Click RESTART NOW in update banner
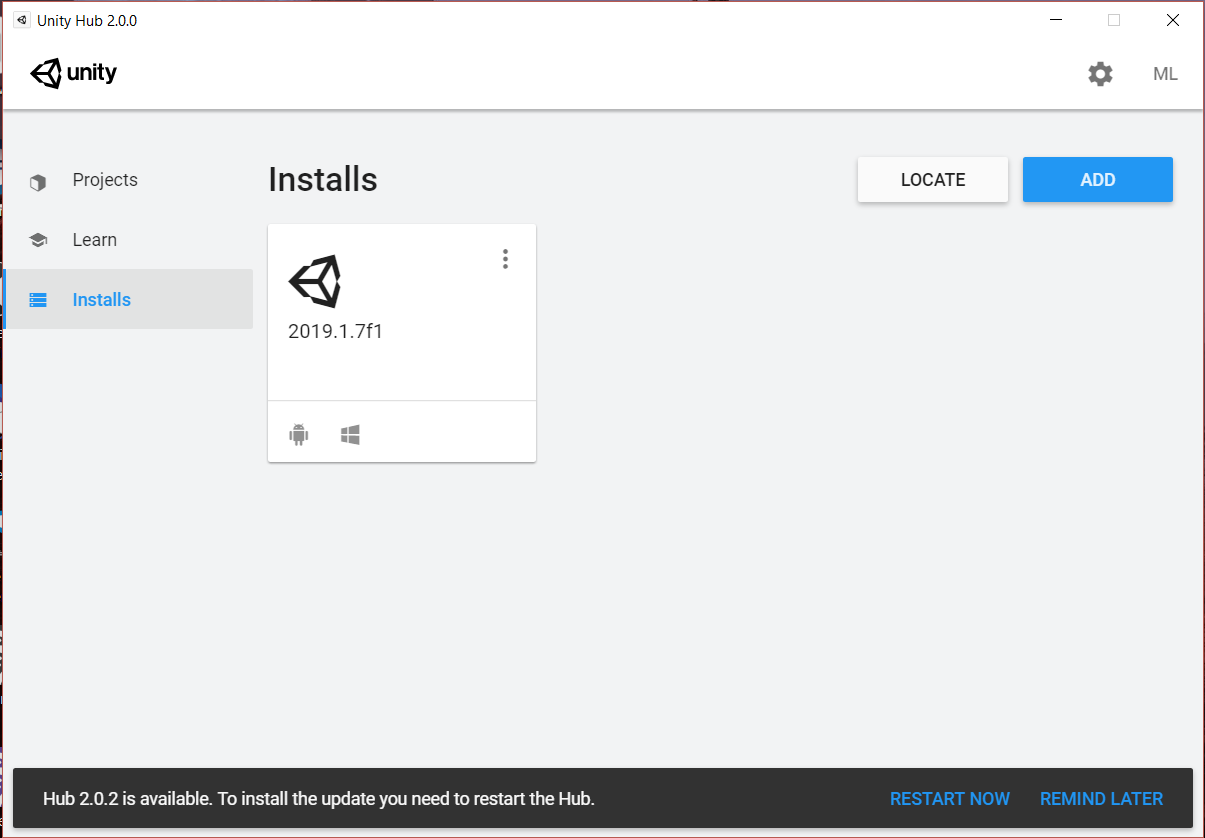The height and width of the screenshot is (838, 1205). pyautogui.click(x=950, y=799)
